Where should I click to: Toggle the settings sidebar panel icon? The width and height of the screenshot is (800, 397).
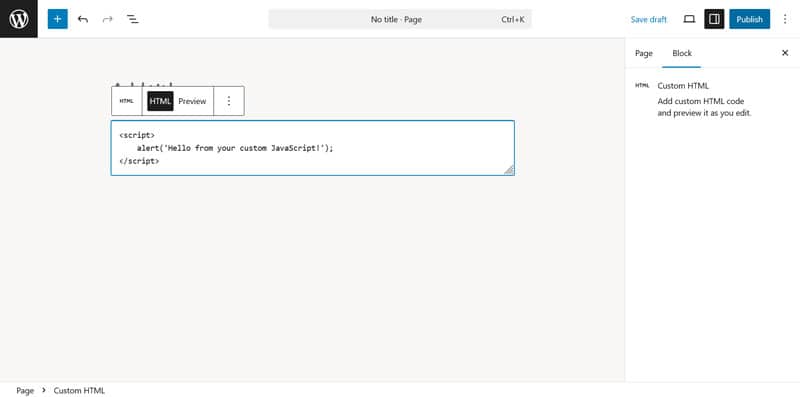714,19
